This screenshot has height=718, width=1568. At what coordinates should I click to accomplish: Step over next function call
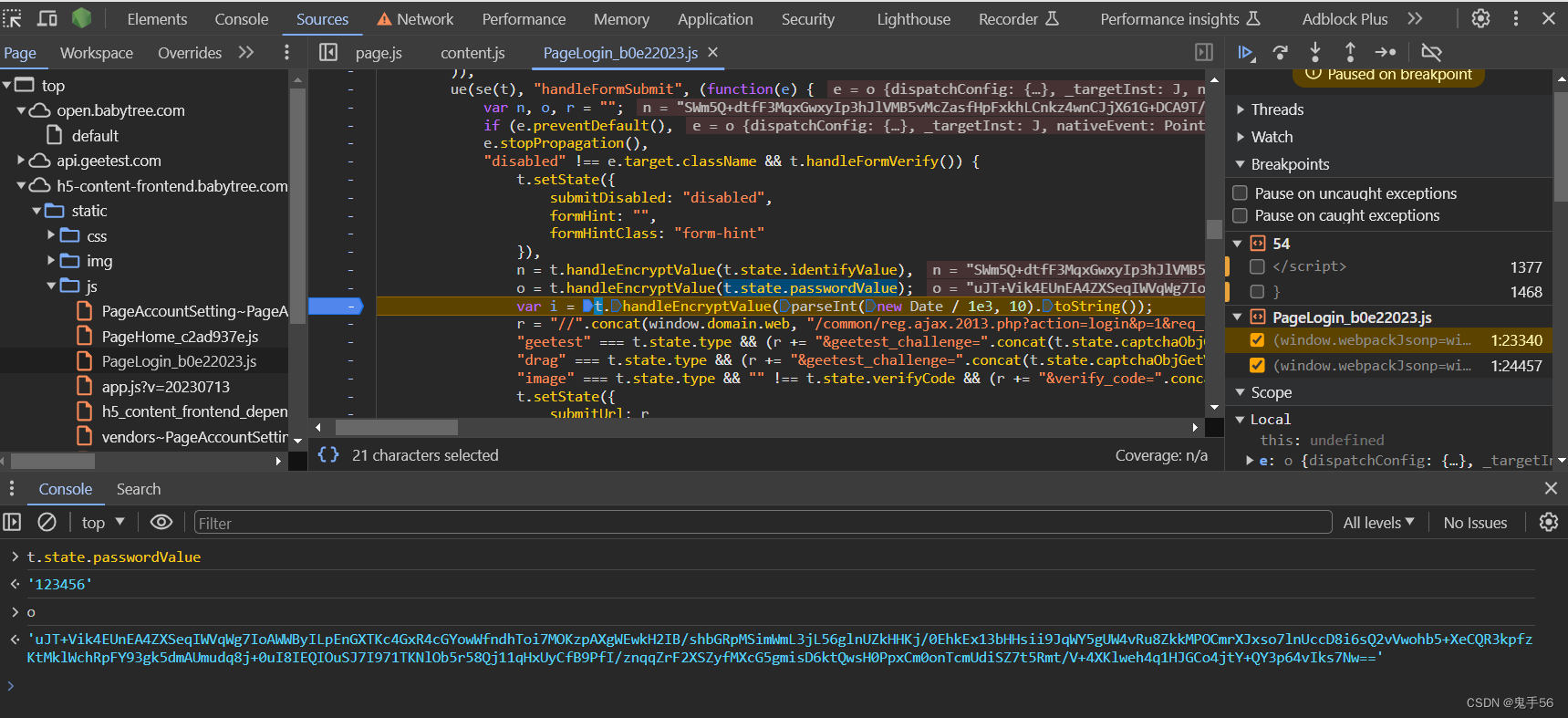pos(1281,53)
